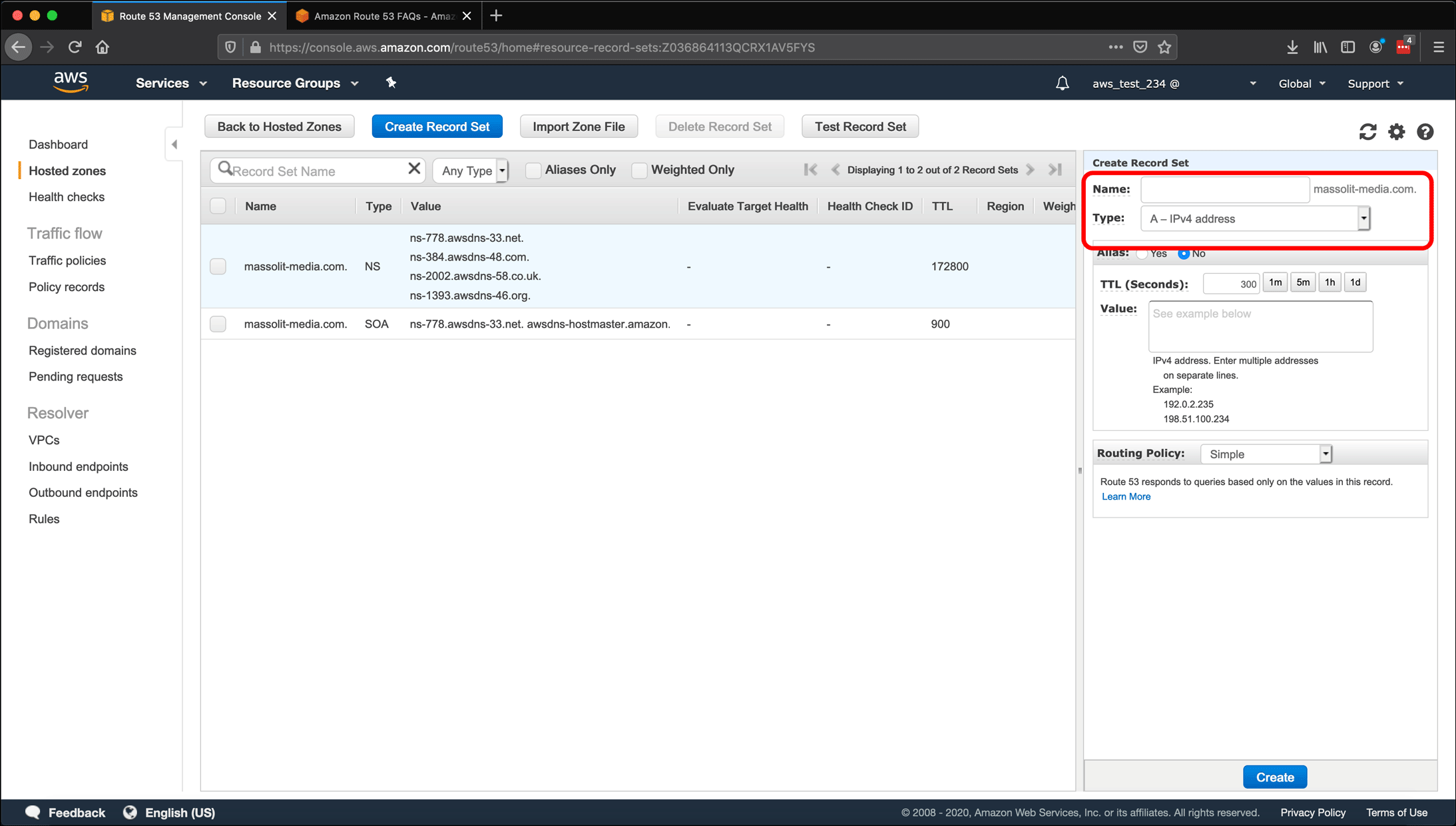Open the browser downloads icon

pos(1292,47)
